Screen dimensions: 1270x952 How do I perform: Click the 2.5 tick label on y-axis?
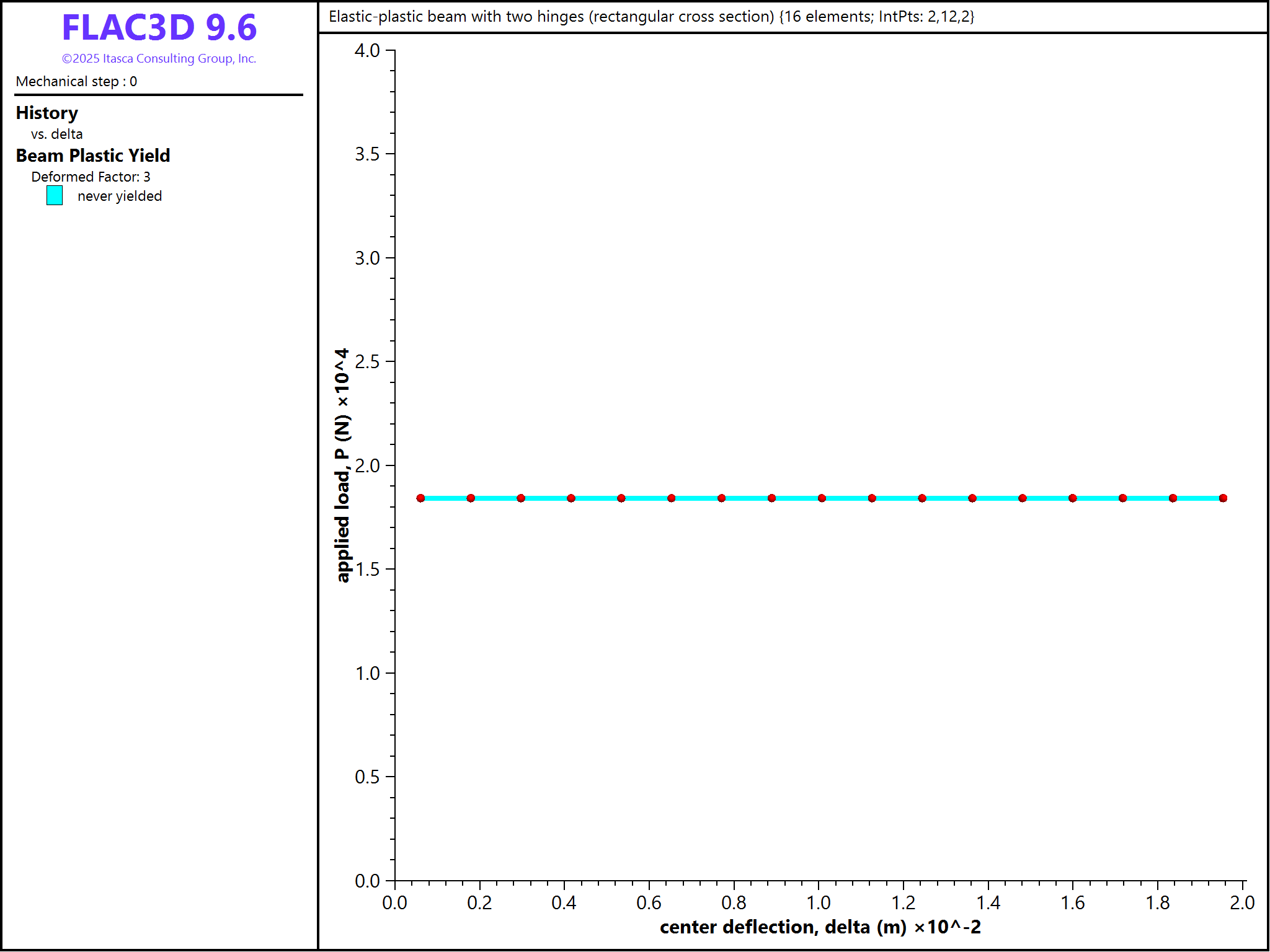coord(367,362)
